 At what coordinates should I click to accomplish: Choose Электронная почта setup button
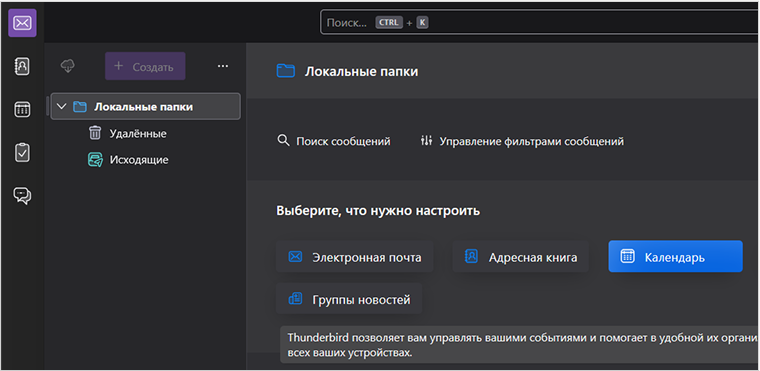coord(355,257)
